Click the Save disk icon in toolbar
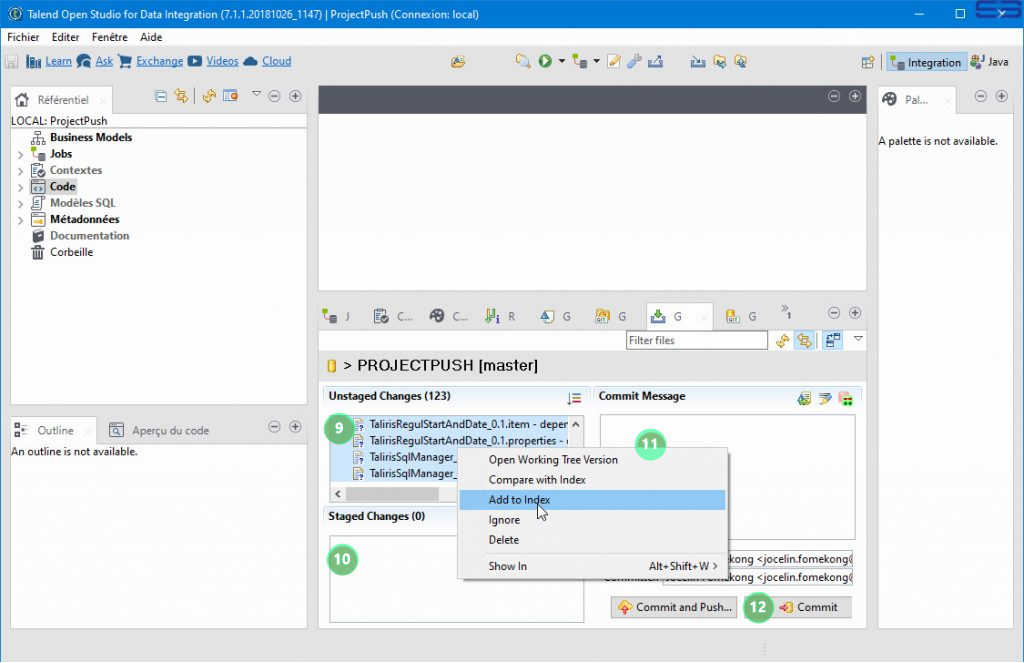1024x663 pixels. click(x=12, y=61)
